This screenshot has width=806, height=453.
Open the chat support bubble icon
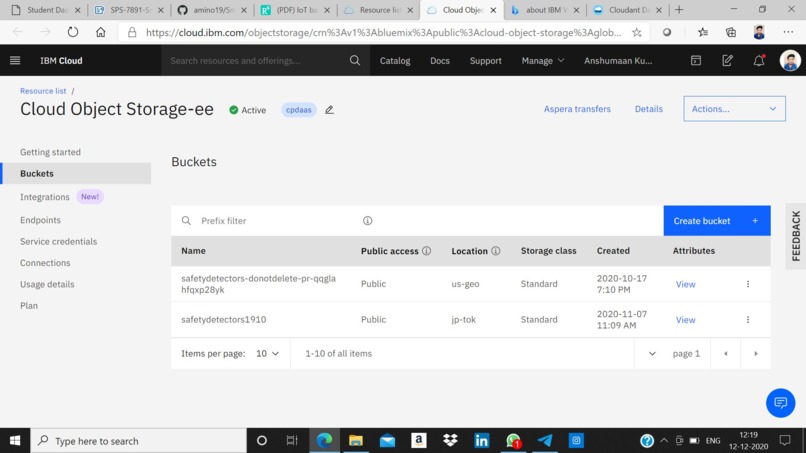pos(780,403)
